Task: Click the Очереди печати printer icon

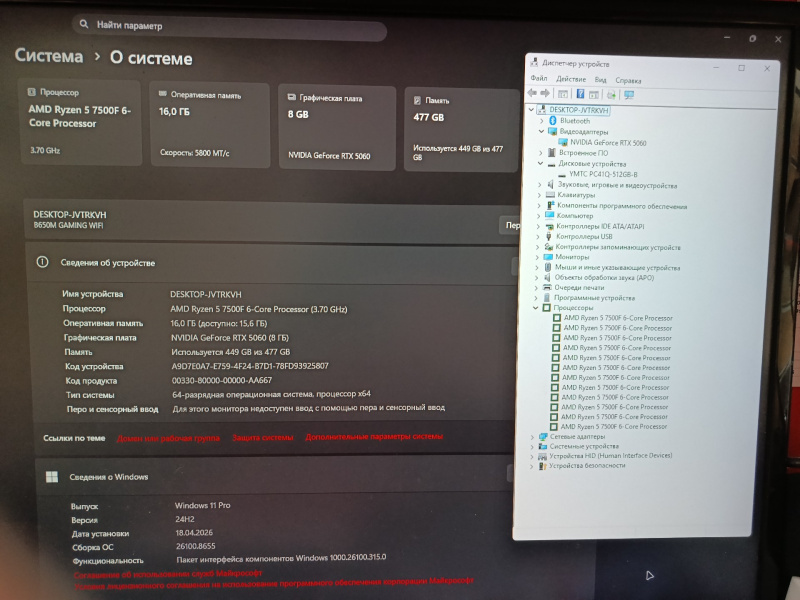Action: click(x=547, y=287)
